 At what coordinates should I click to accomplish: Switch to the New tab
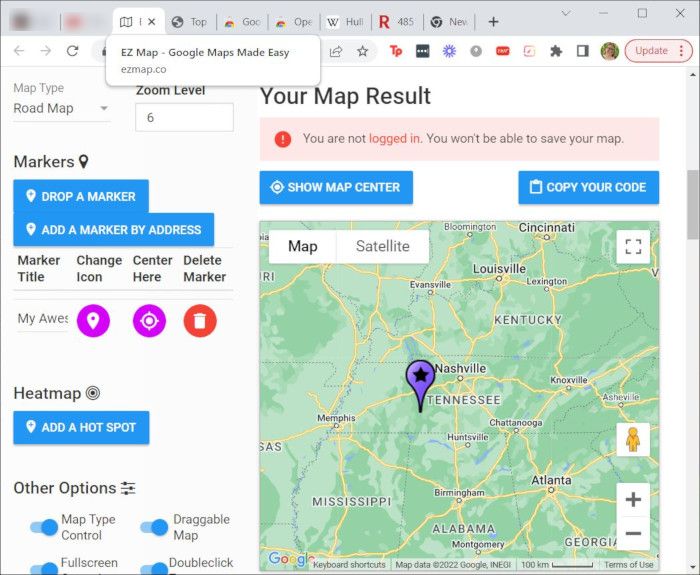point(449,21)
